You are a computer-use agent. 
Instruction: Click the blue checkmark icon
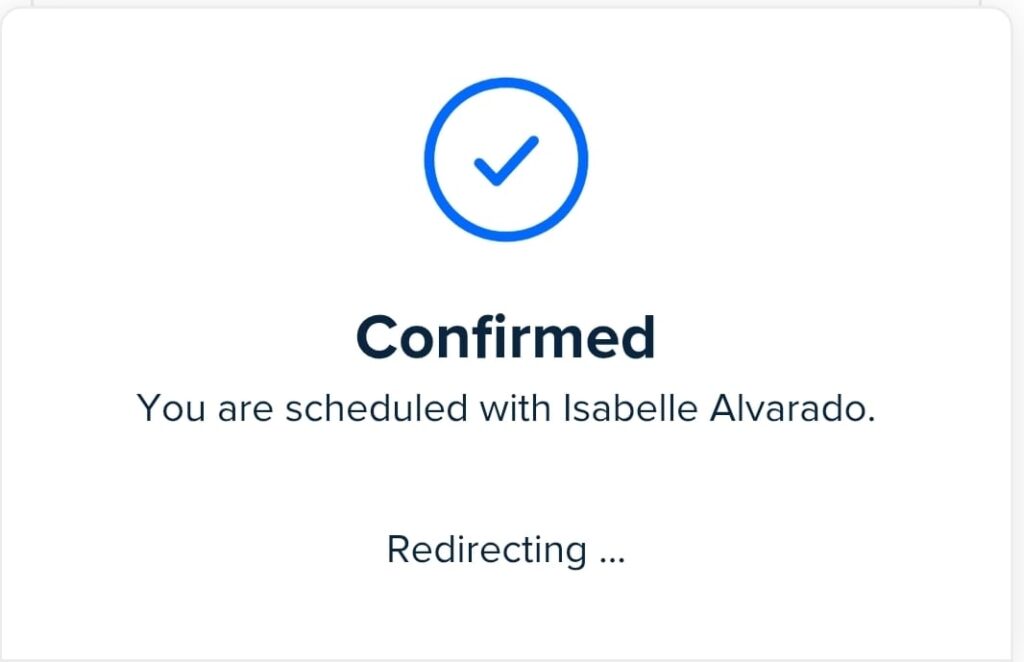pyautogui.click(x=506, y=160)
